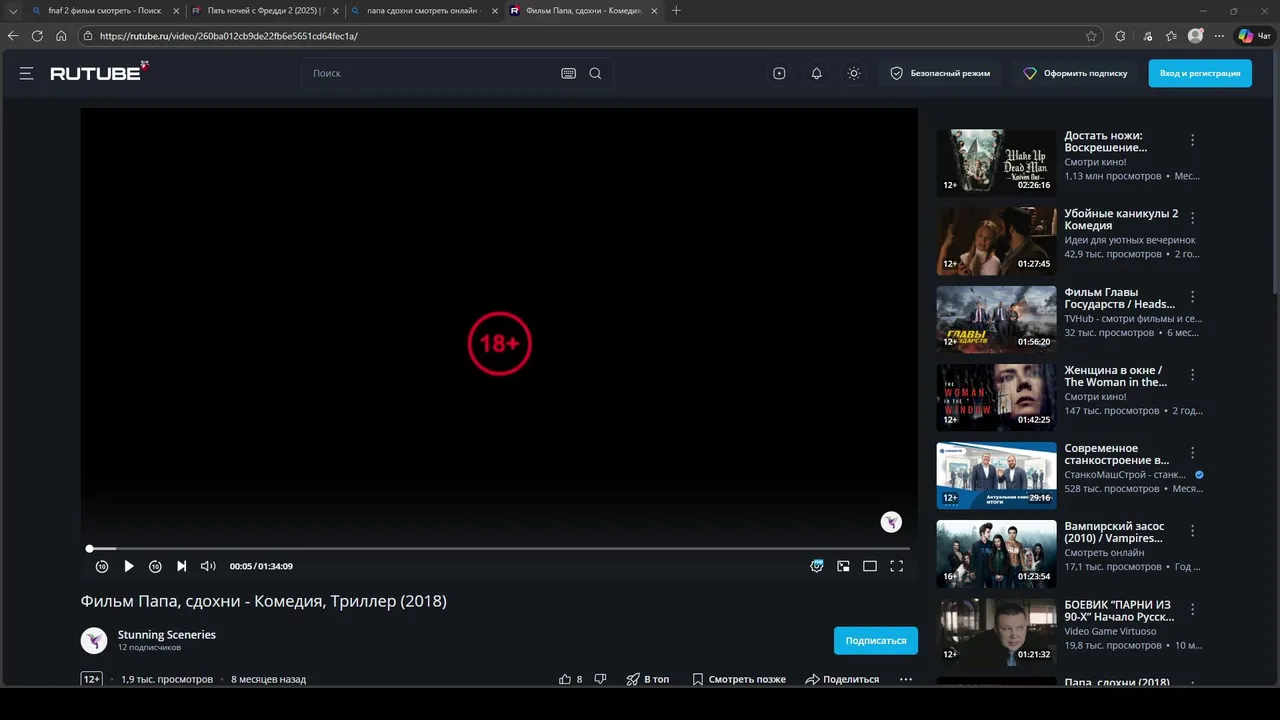Click the В топ rocket button
1280x720 pixels.
coord(648,679)
